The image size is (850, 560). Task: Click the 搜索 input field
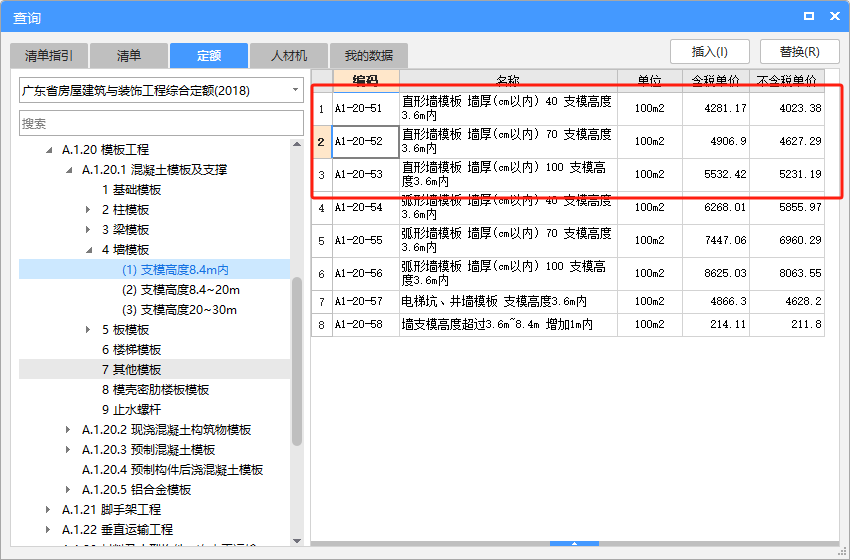161,123
